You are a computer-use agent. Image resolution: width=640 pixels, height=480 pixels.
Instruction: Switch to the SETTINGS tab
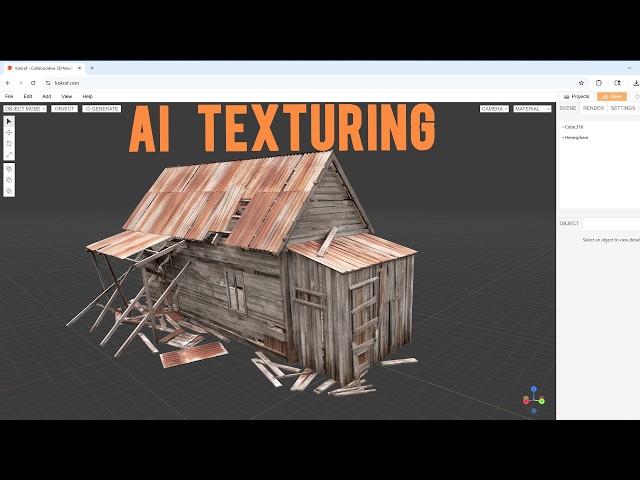pyautogui.click(x=622, y=108)
